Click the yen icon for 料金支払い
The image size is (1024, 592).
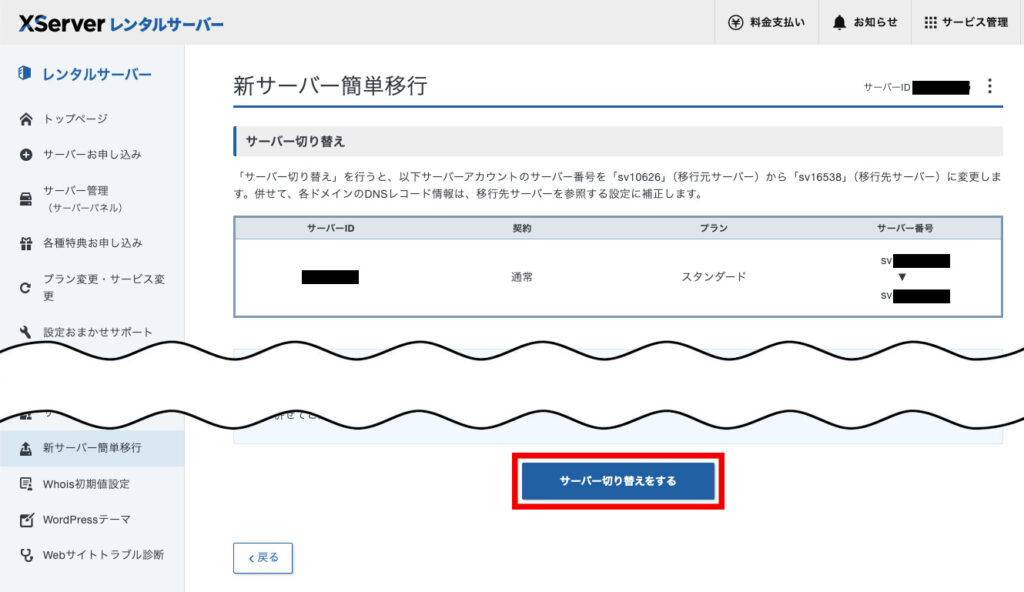[736, 21]
